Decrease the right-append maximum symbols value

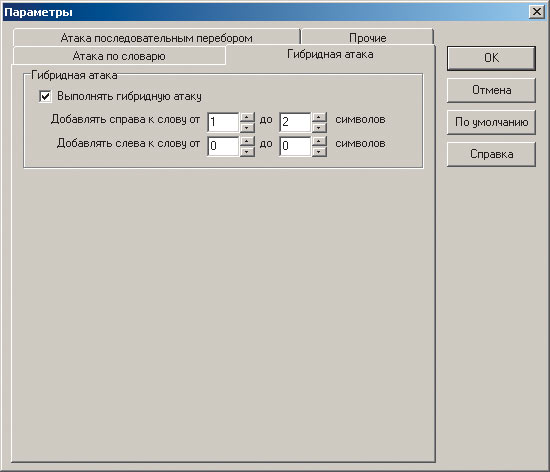[319, 127]
